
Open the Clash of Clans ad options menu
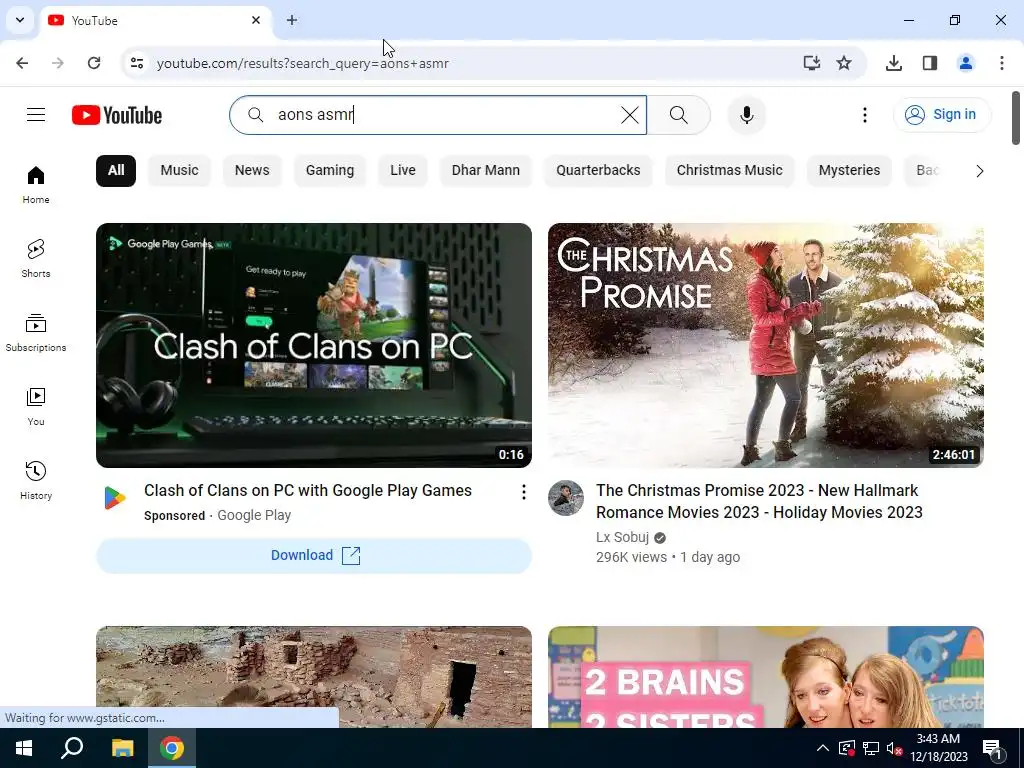tap(523, 492)
